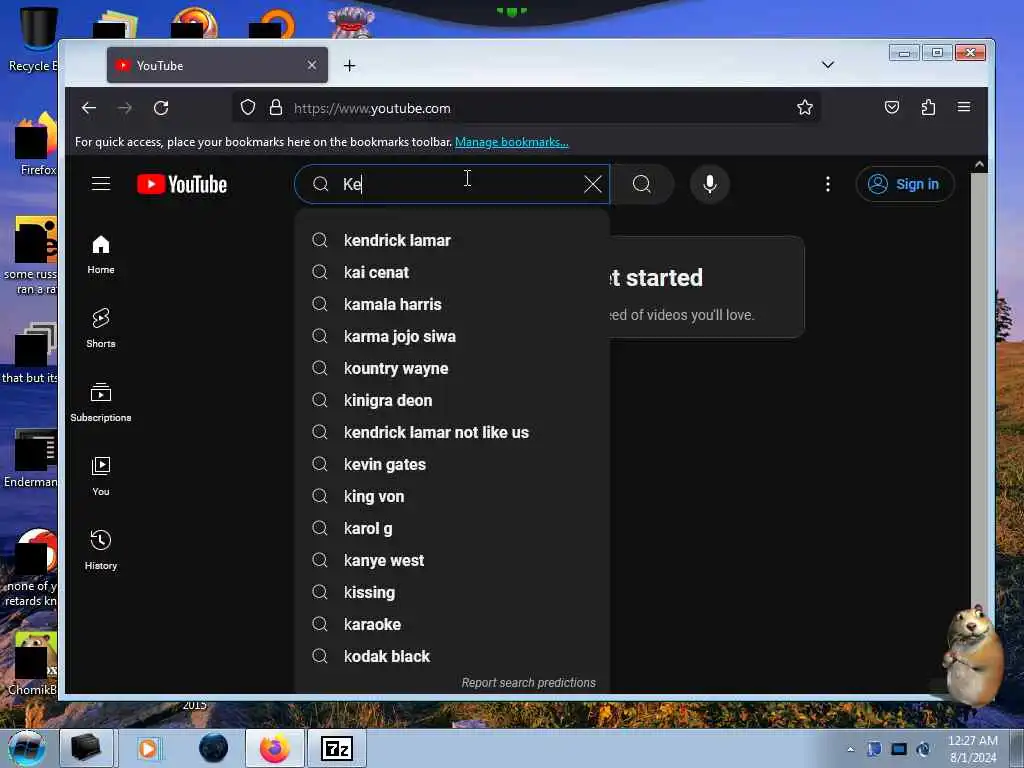
Task: Click the Firefox back arrow button
Action: [89, 108]
